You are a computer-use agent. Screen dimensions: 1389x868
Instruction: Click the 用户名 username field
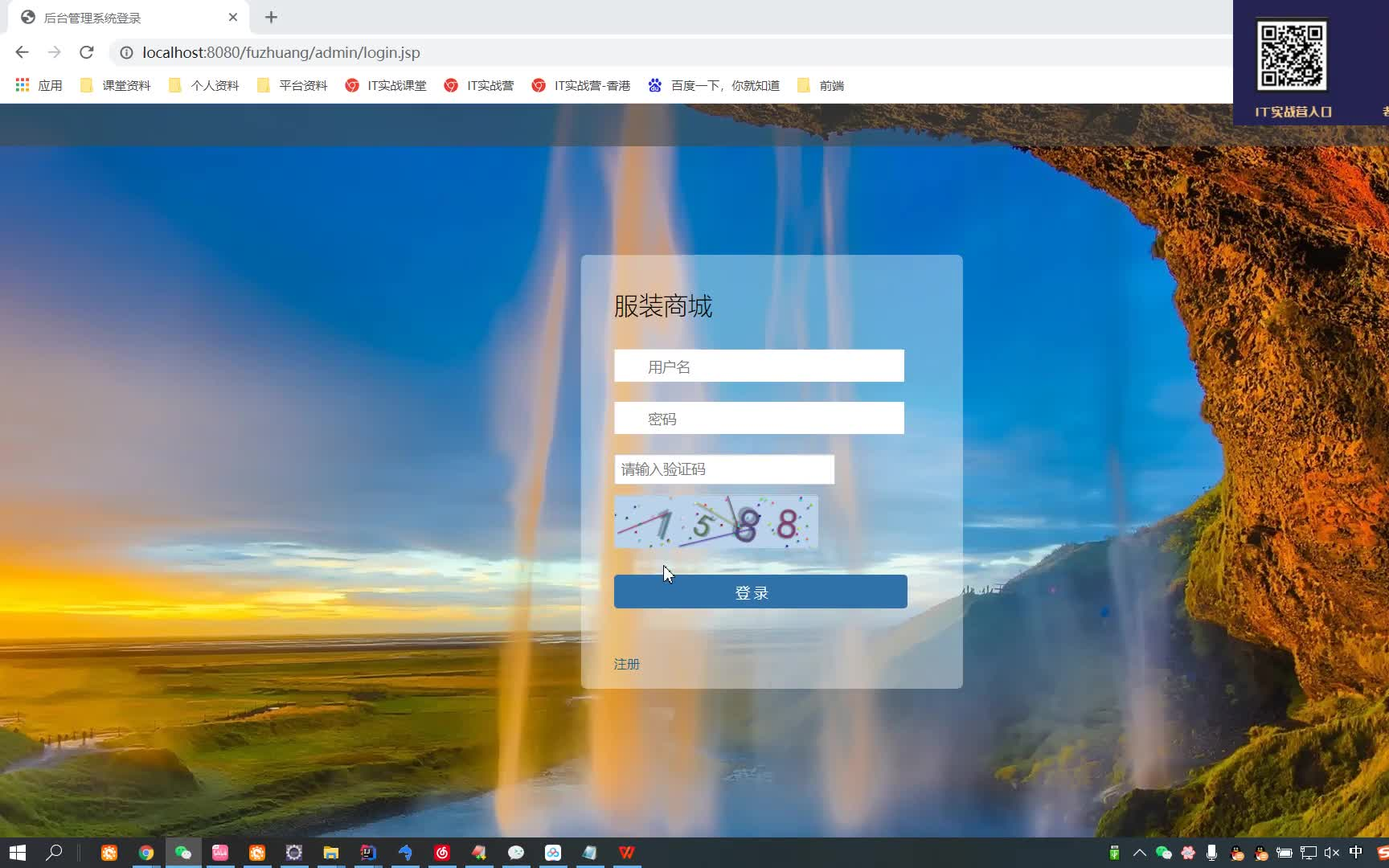759,366
